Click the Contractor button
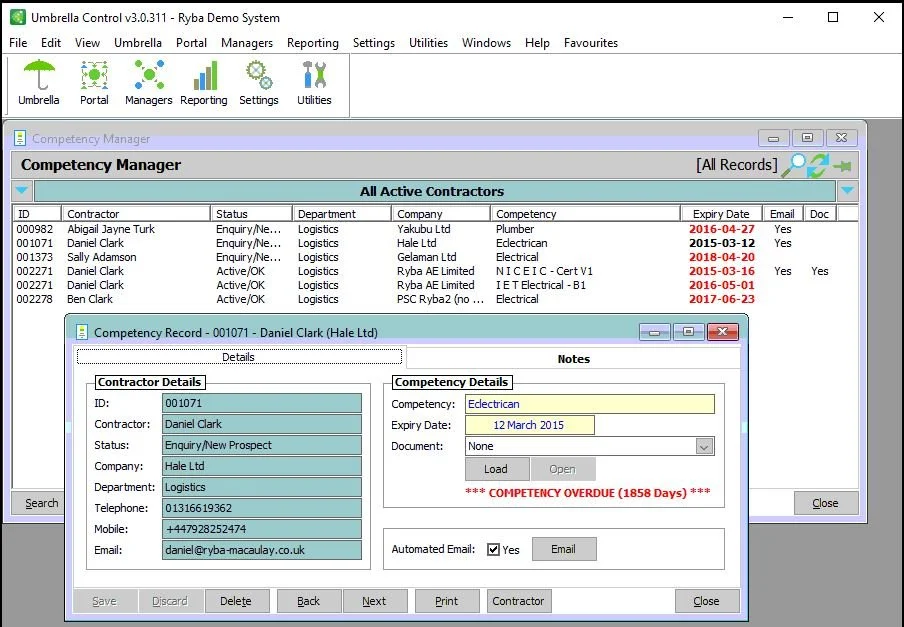Screen dimensions: 904x627 tap(519, 601)
